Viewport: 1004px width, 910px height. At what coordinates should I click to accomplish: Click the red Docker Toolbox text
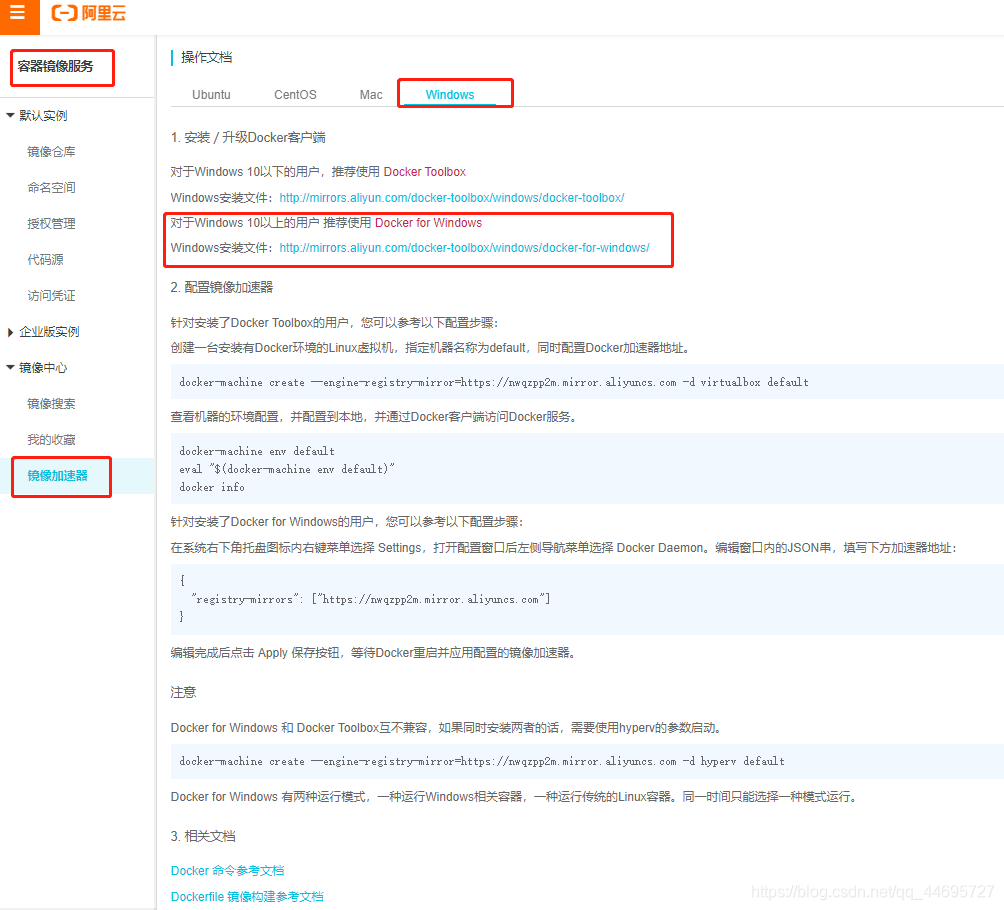point(425,172)
